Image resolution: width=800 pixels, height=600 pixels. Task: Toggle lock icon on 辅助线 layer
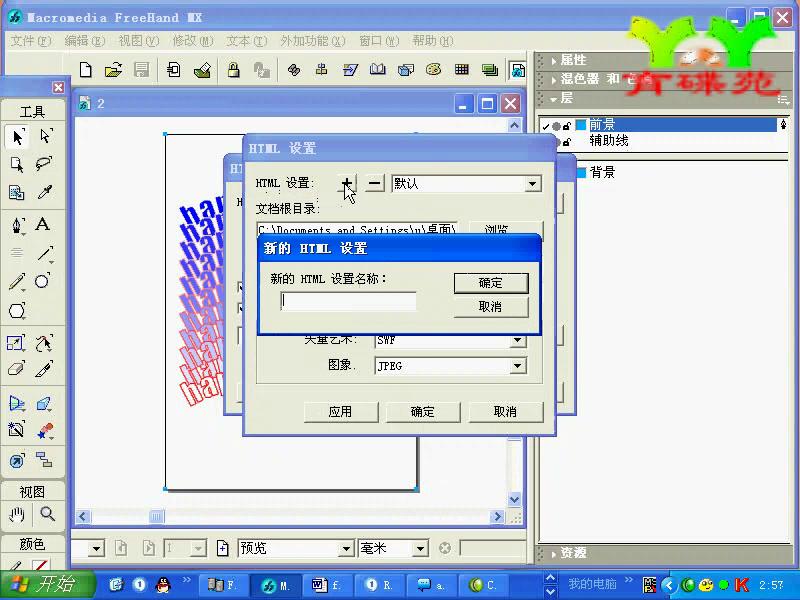[x=566, y=142]
